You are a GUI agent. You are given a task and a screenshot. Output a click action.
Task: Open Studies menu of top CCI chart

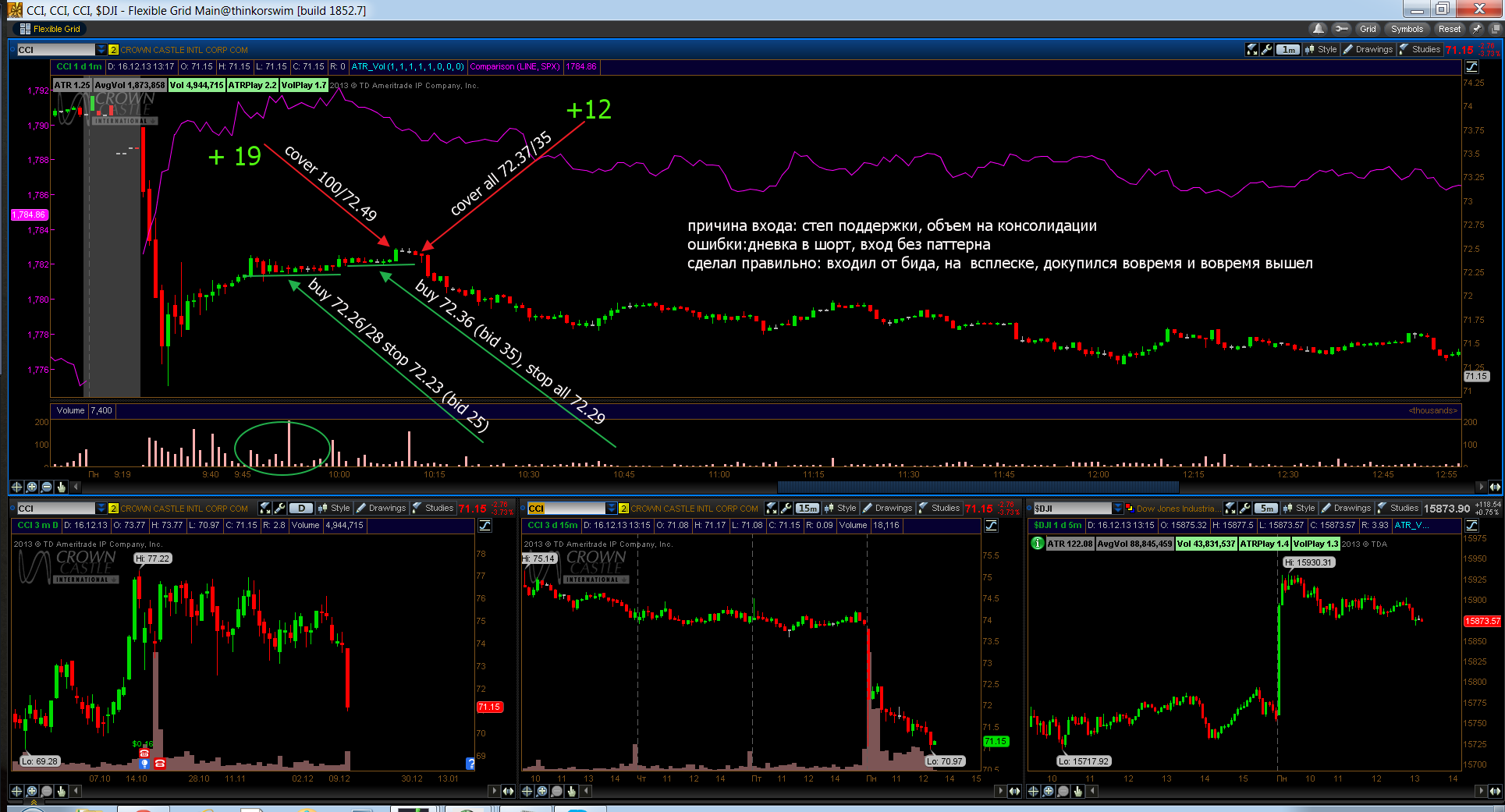(1420, 49)
